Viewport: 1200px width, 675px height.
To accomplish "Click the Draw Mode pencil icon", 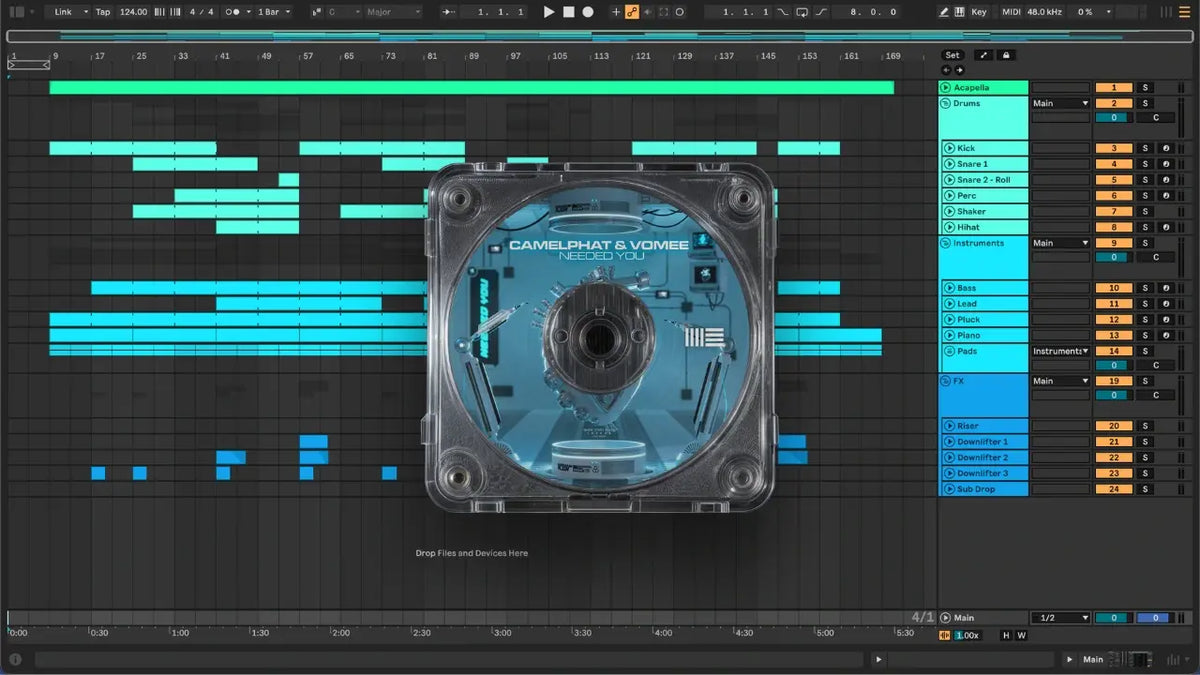I will [945, 12].
